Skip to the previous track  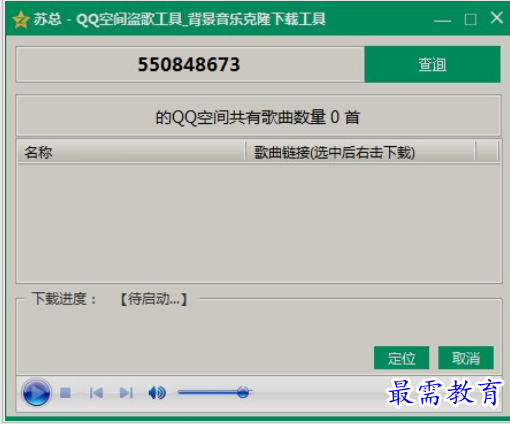point(96,393)
